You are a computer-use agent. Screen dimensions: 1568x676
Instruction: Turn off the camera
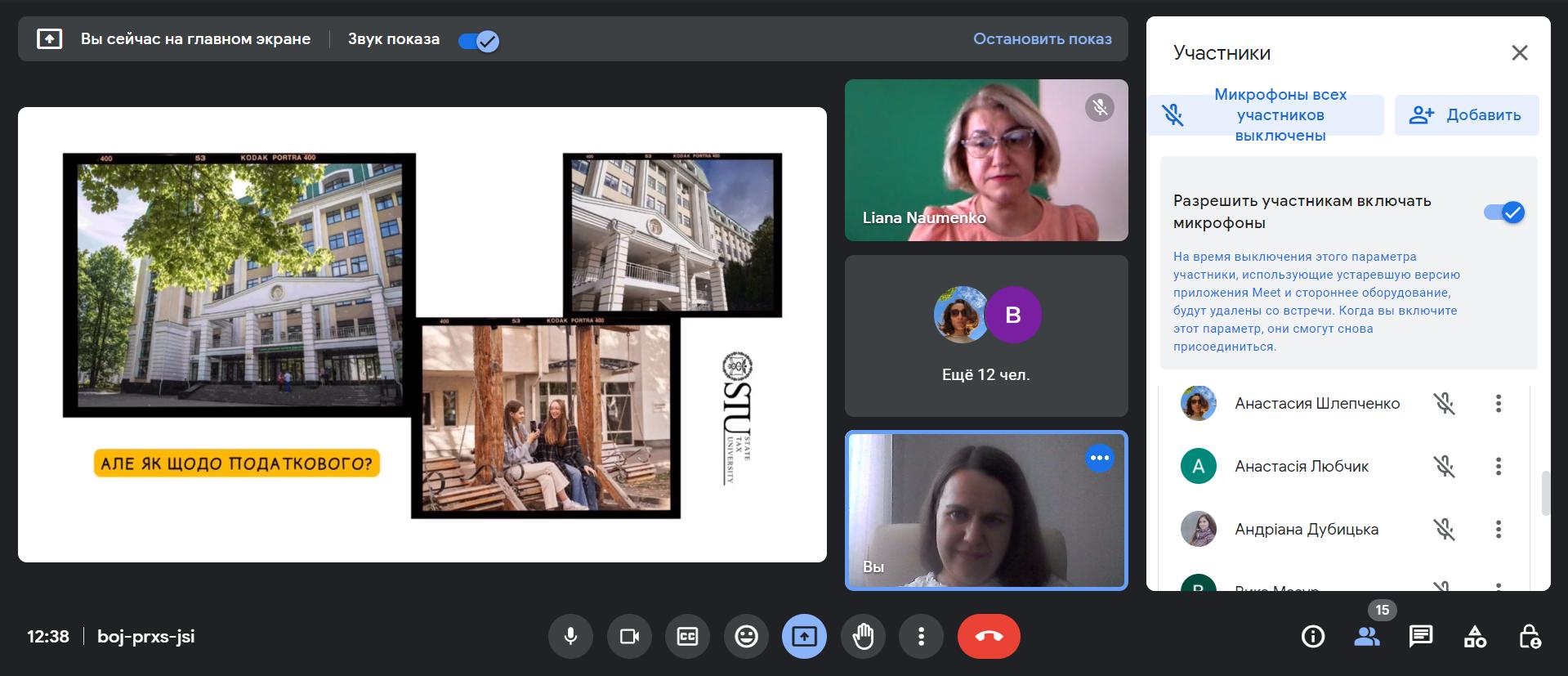[x=629, y=636]
